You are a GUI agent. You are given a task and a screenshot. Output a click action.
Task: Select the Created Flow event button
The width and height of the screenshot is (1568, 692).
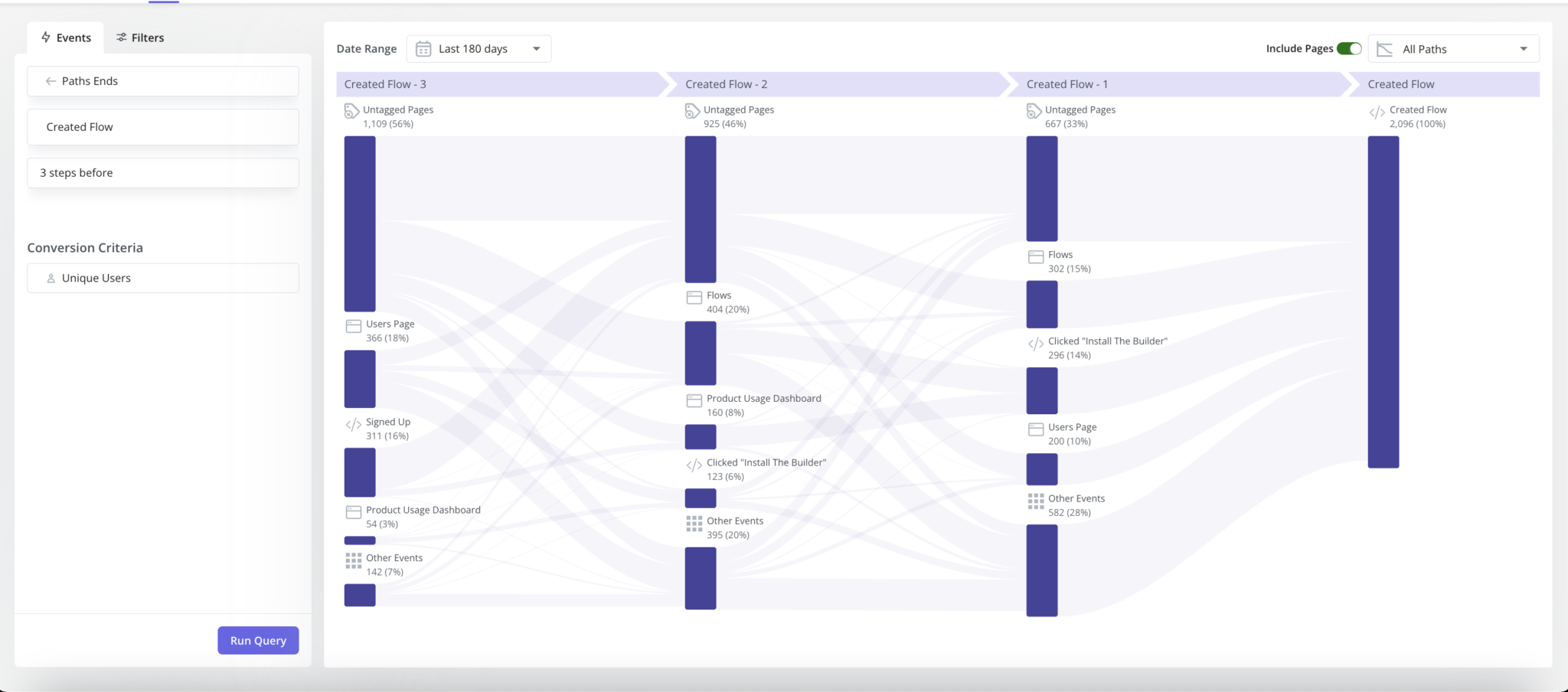point(162,126)
